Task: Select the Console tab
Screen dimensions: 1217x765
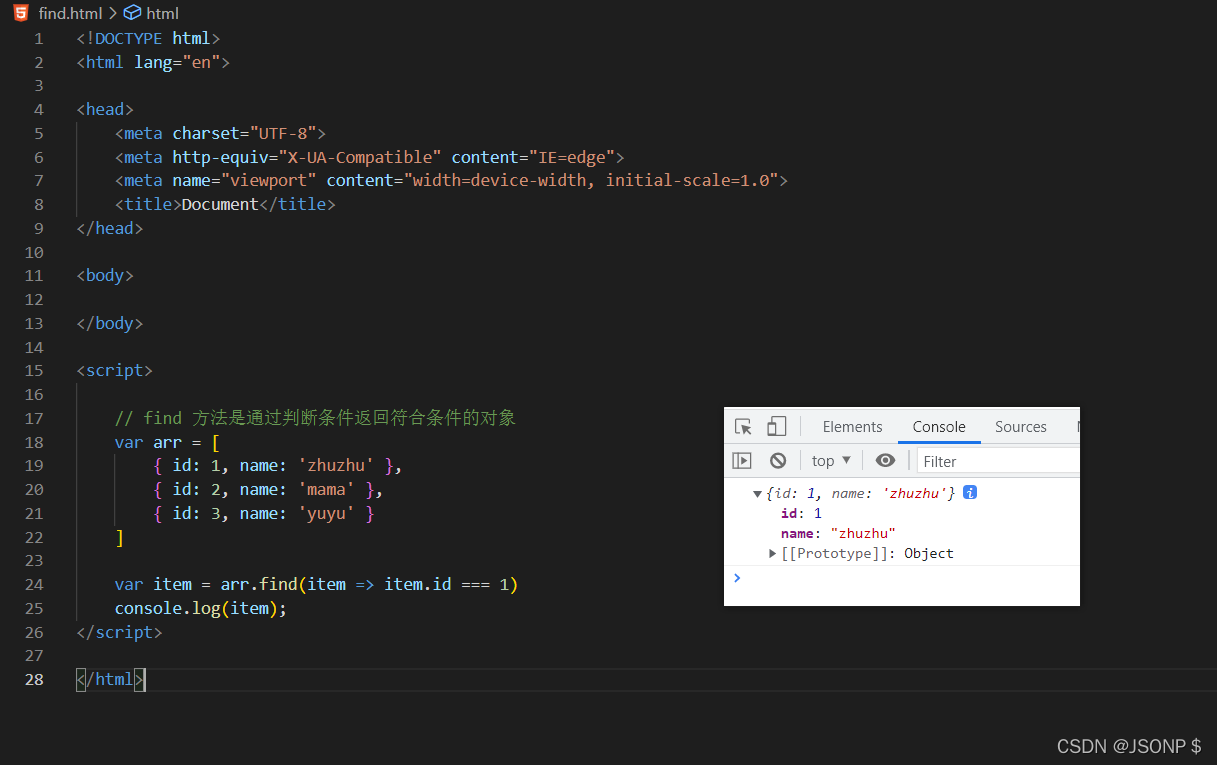Action: (x=939, y=427)
